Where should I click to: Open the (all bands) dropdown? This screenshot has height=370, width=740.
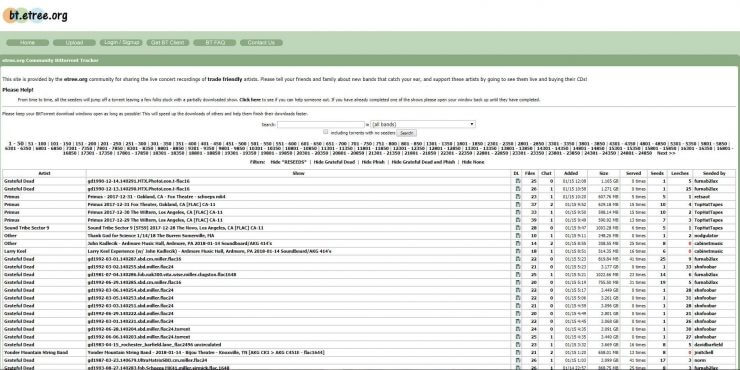423,125
